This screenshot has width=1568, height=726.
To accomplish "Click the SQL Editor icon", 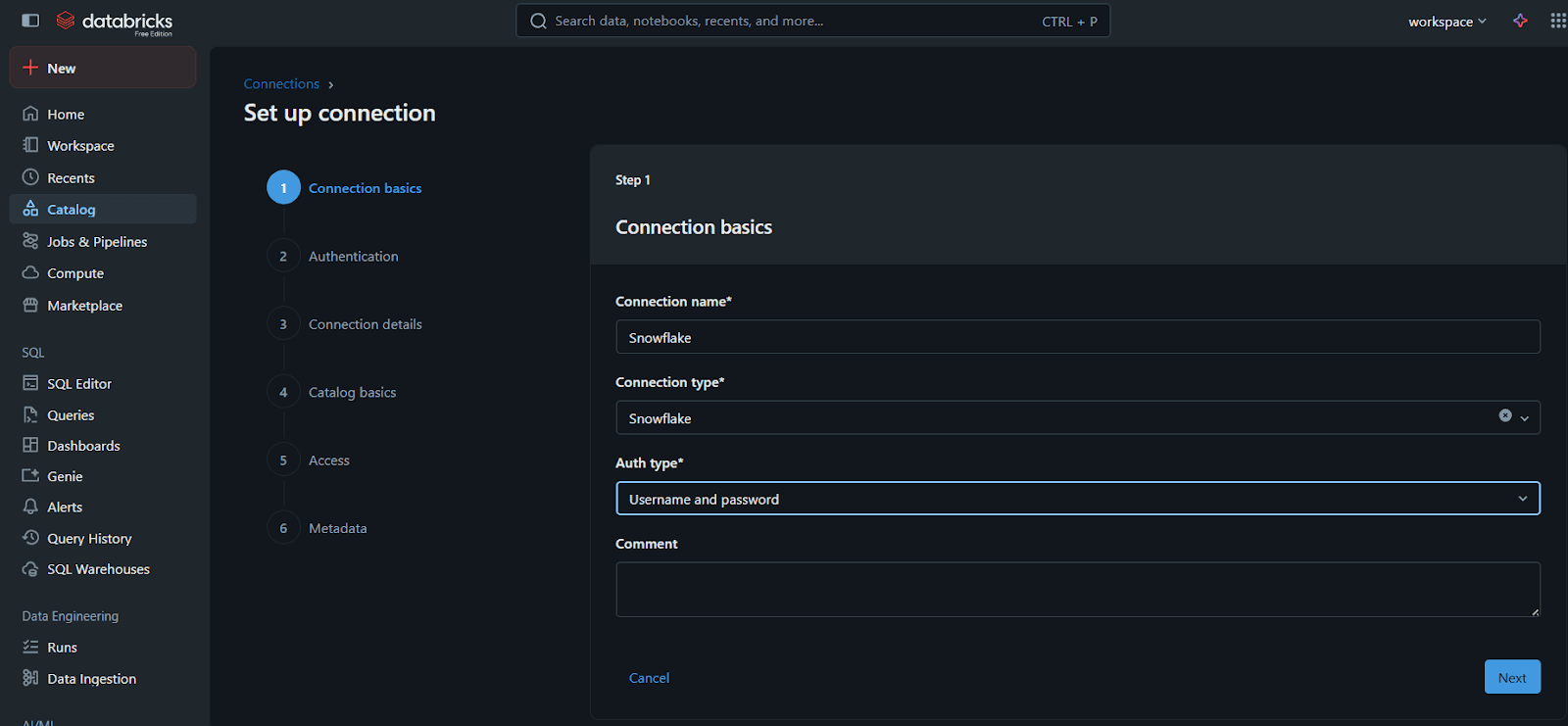I will 30,383.
